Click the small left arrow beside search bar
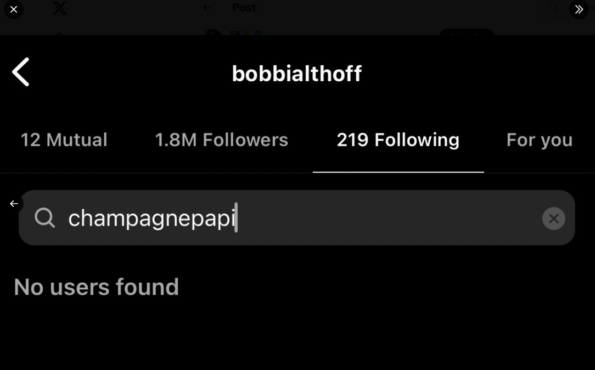 click(x=14, y=204)
